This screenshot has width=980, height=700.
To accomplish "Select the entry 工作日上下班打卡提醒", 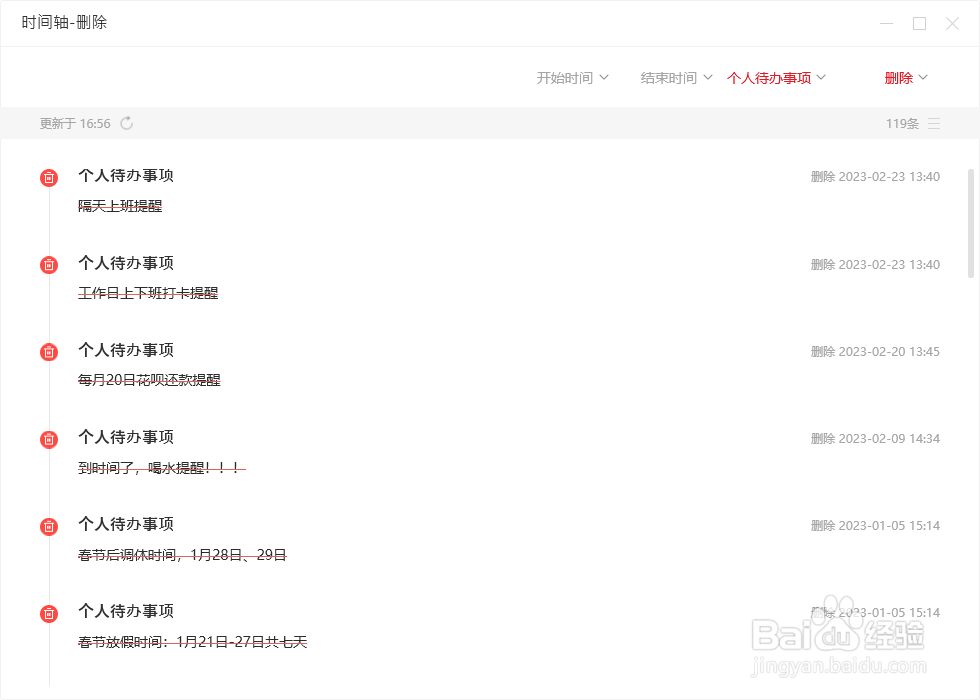I will pos(148,292).
